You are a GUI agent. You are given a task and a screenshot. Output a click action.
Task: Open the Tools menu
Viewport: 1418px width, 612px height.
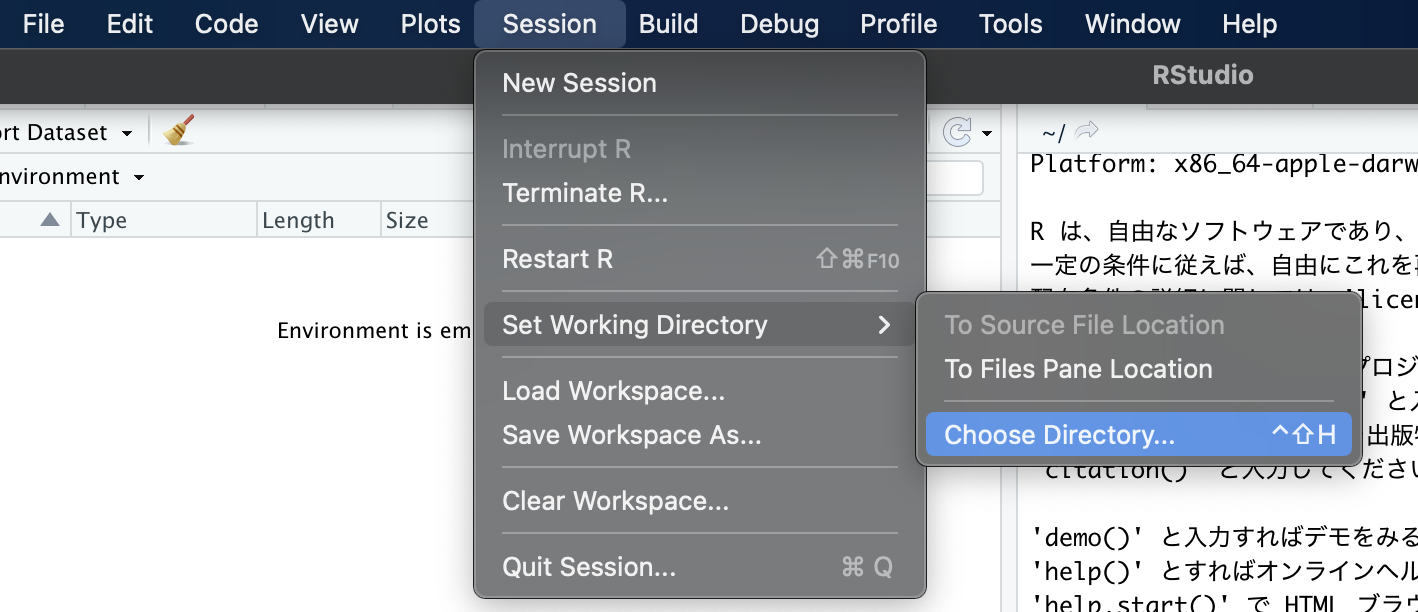[x=1010, y=24]
